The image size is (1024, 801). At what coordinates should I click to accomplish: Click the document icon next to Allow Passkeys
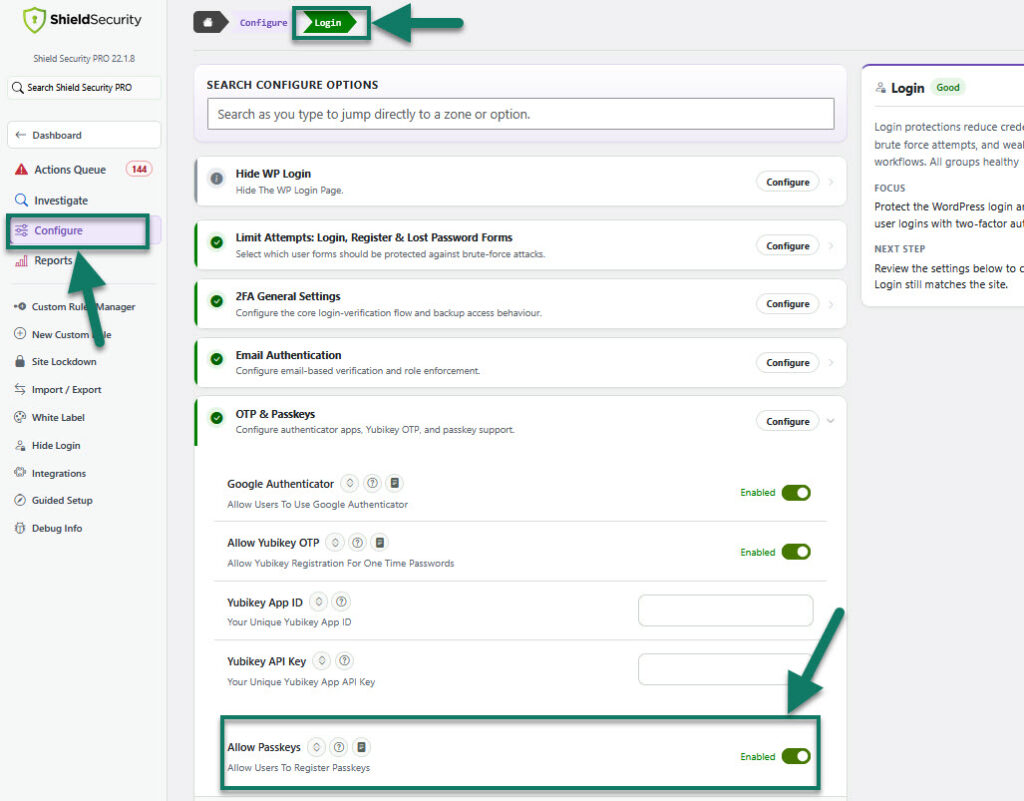tap(361, 747)
